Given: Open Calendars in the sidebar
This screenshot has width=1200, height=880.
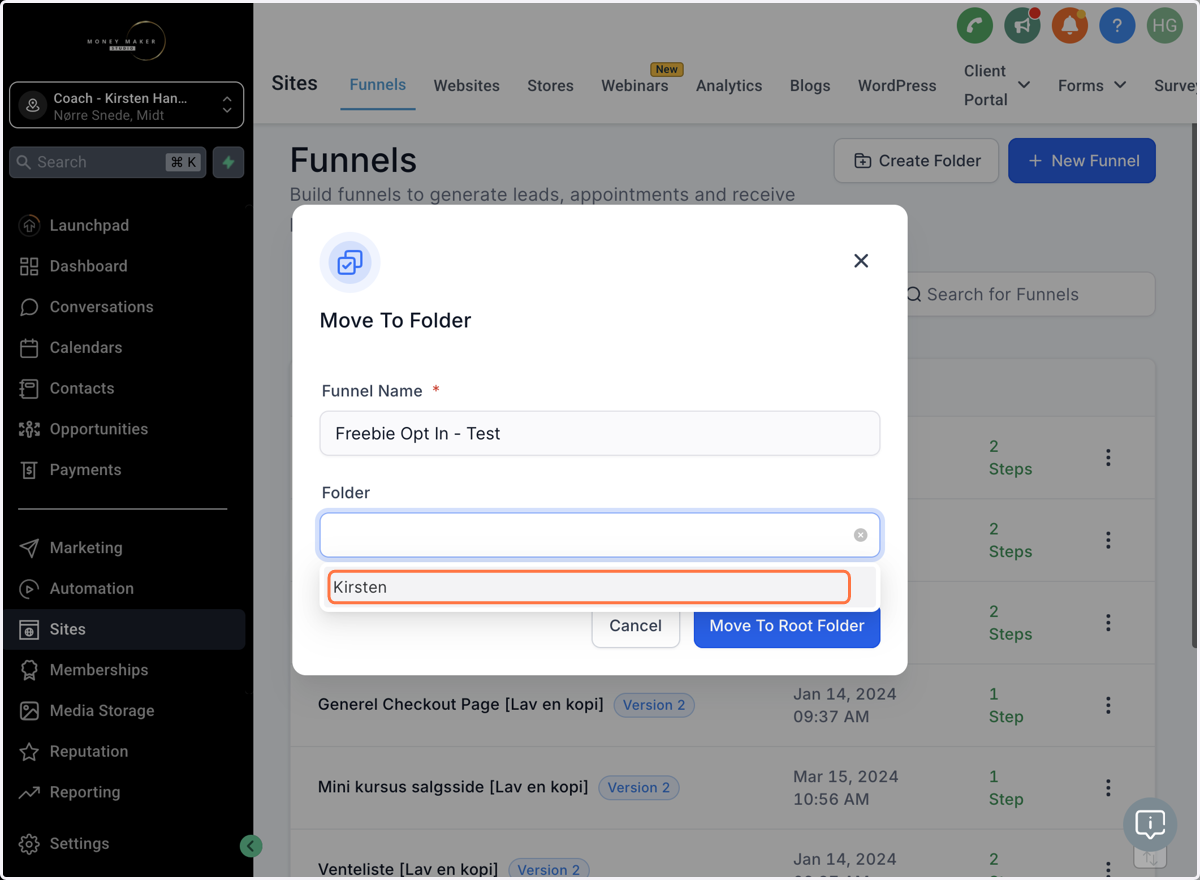Looking at the screenshot, I should pyautogui.click(x=86, y=347).
